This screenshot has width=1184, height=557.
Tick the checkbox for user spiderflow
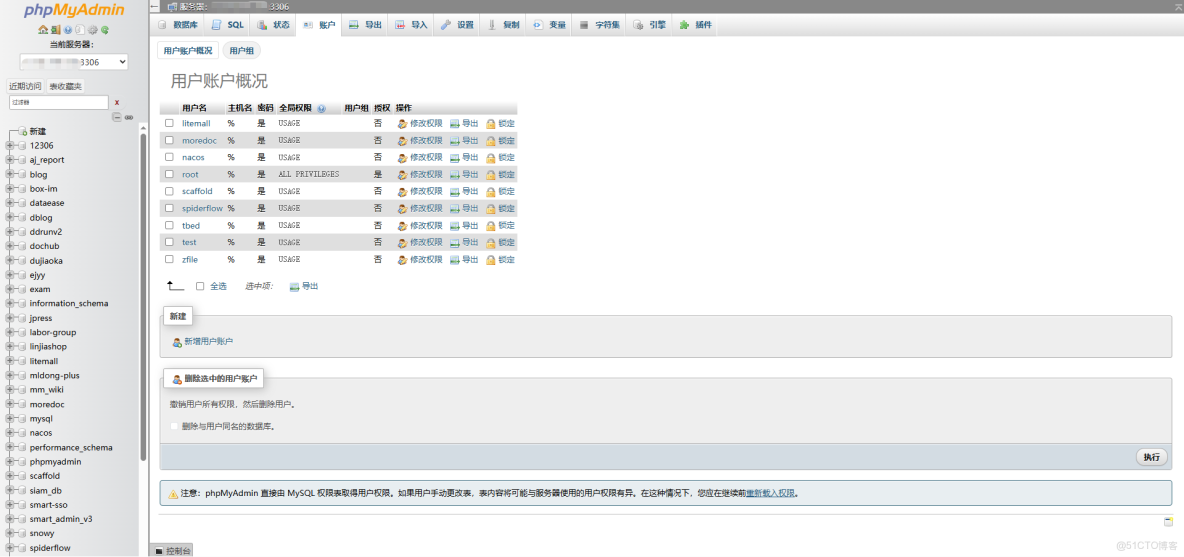coord(169,208)
